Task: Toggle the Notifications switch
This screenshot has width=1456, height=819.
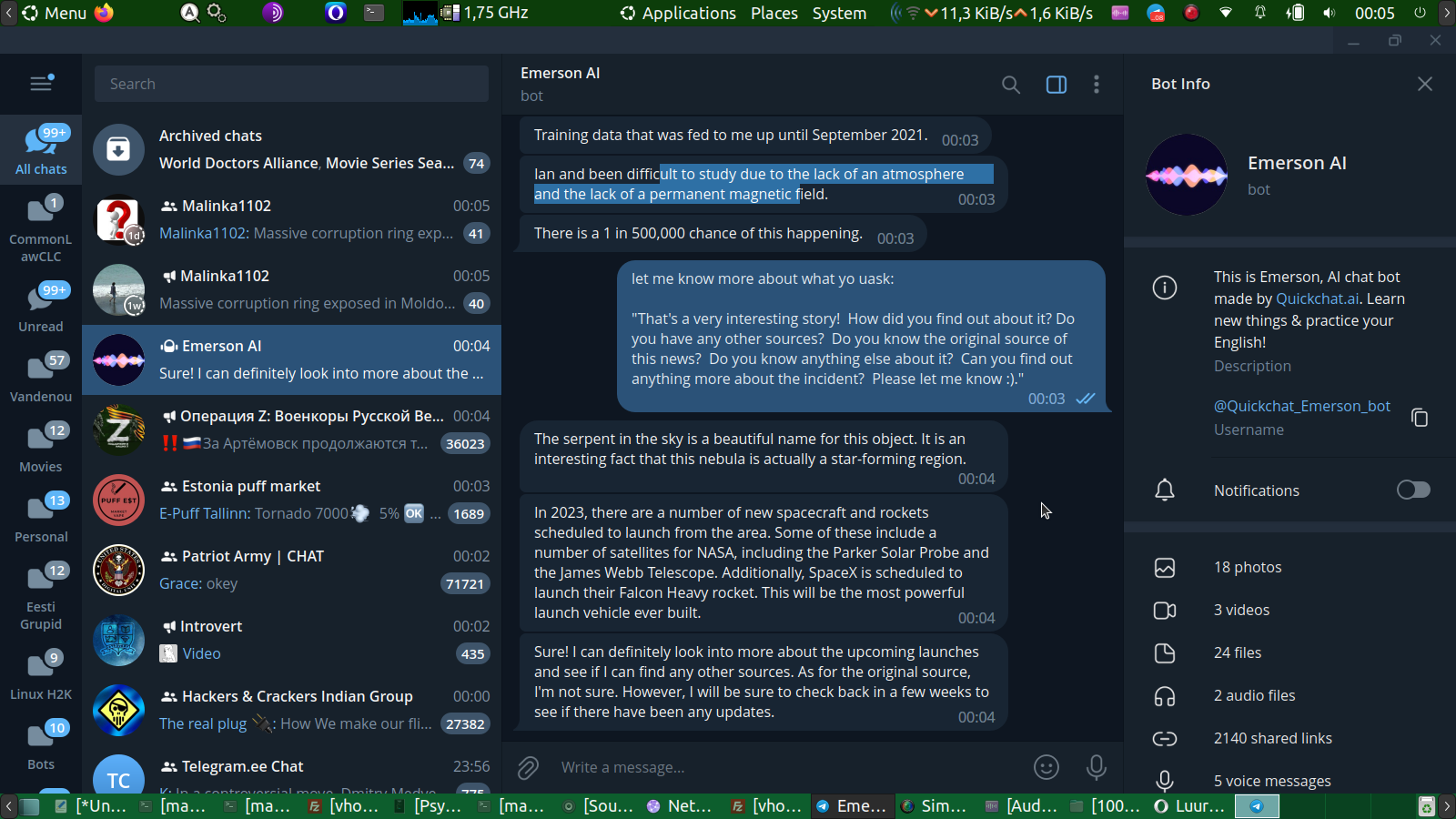Action: (x=1413, y=490)
